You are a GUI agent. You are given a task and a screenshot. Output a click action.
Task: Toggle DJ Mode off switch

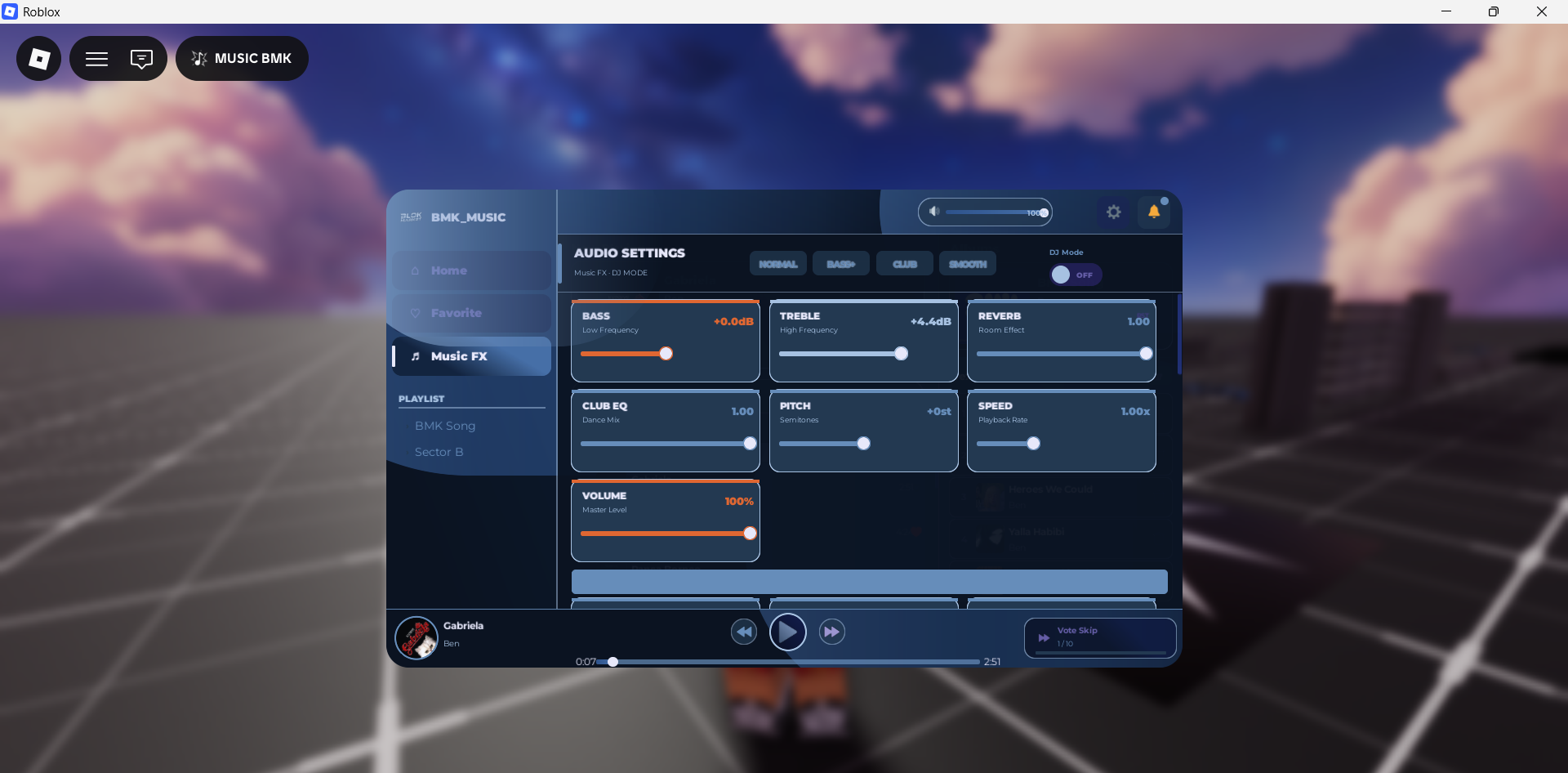pyautogui.click(x=1074, y=275)
